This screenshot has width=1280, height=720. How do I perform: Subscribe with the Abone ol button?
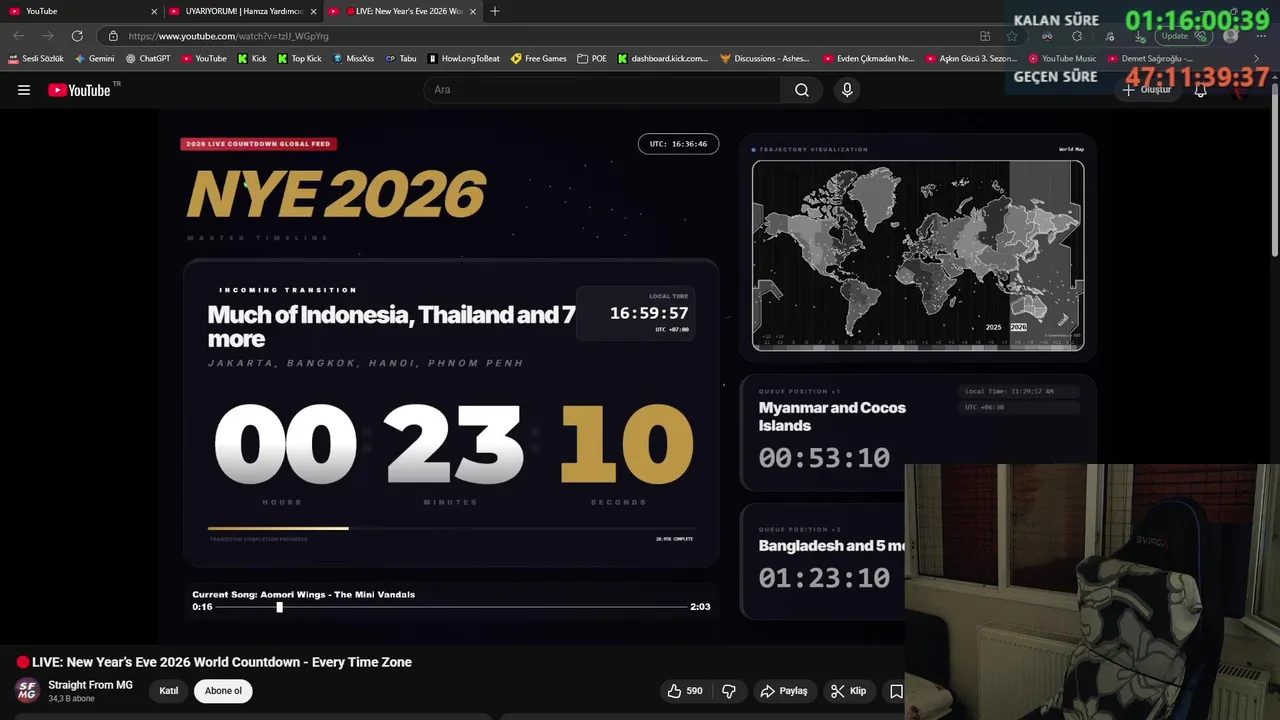223,691
